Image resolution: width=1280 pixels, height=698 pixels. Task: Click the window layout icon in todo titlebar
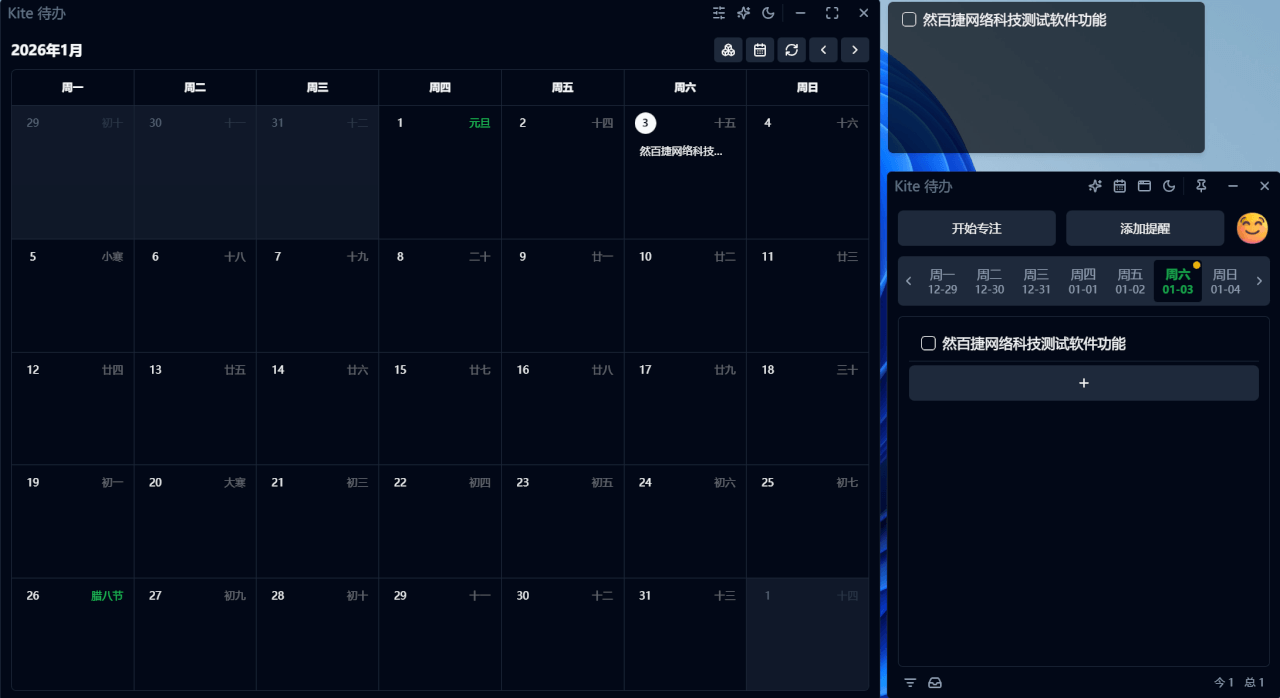[x=1144, y=186]
